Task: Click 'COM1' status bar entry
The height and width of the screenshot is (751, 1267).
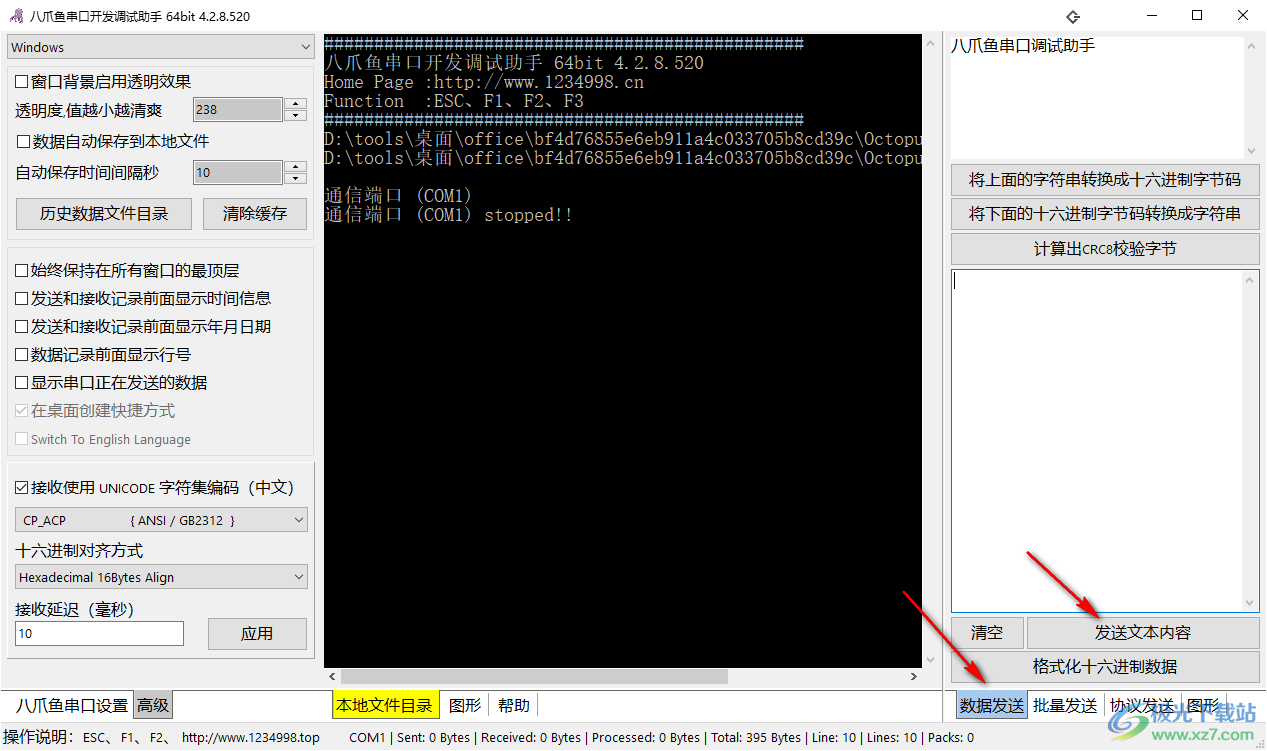Action: 367,738
